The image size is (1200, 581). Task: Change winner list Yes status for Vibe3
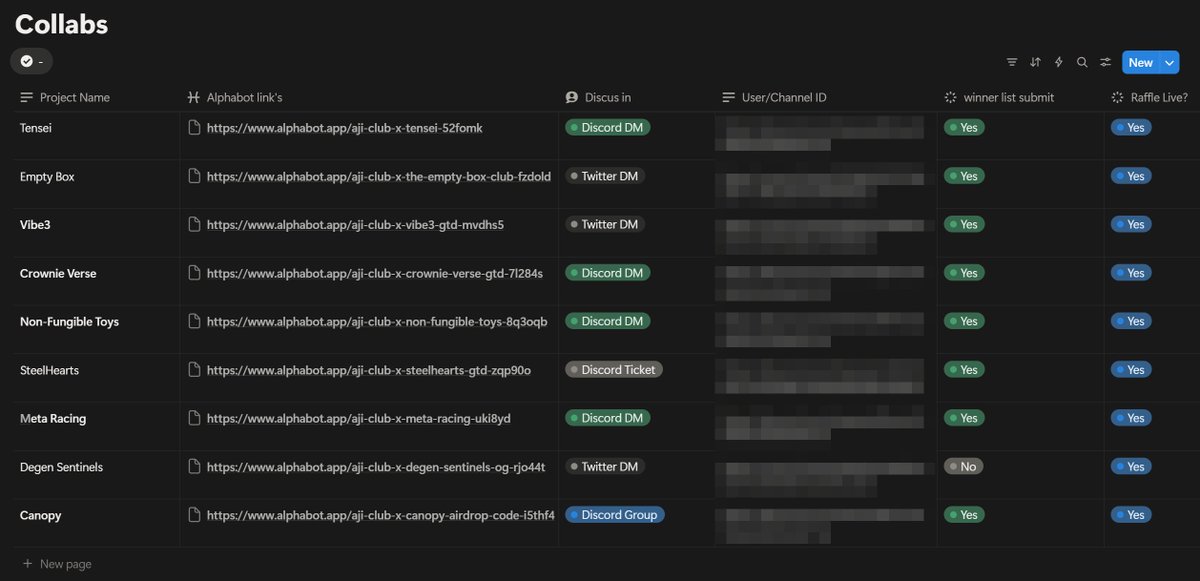click(964, 224)
